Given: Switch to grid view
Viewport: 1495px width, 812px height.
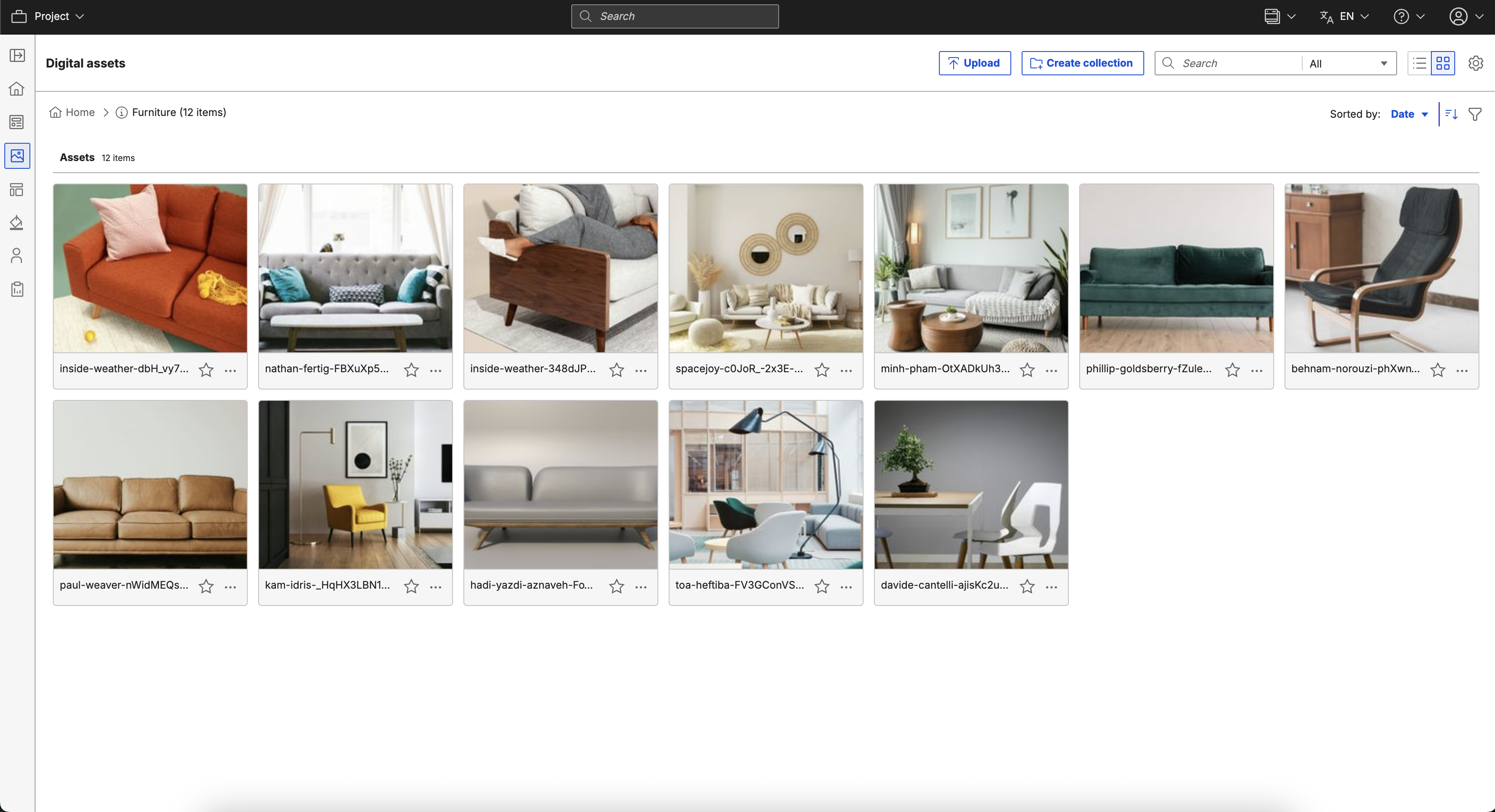Looking at the screenshot, I should click(x=1443, y=63).
